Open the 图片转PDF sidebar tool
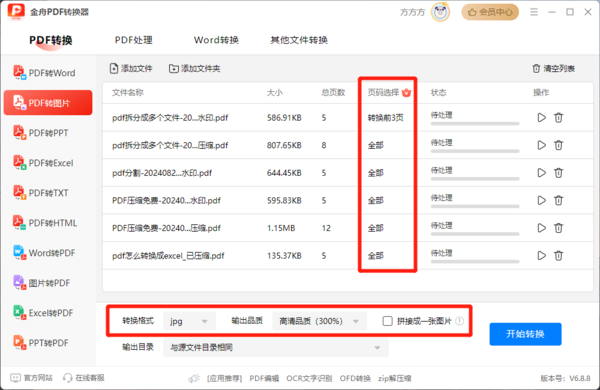Screen dimensions: 600x390 [x=48, y=283]
